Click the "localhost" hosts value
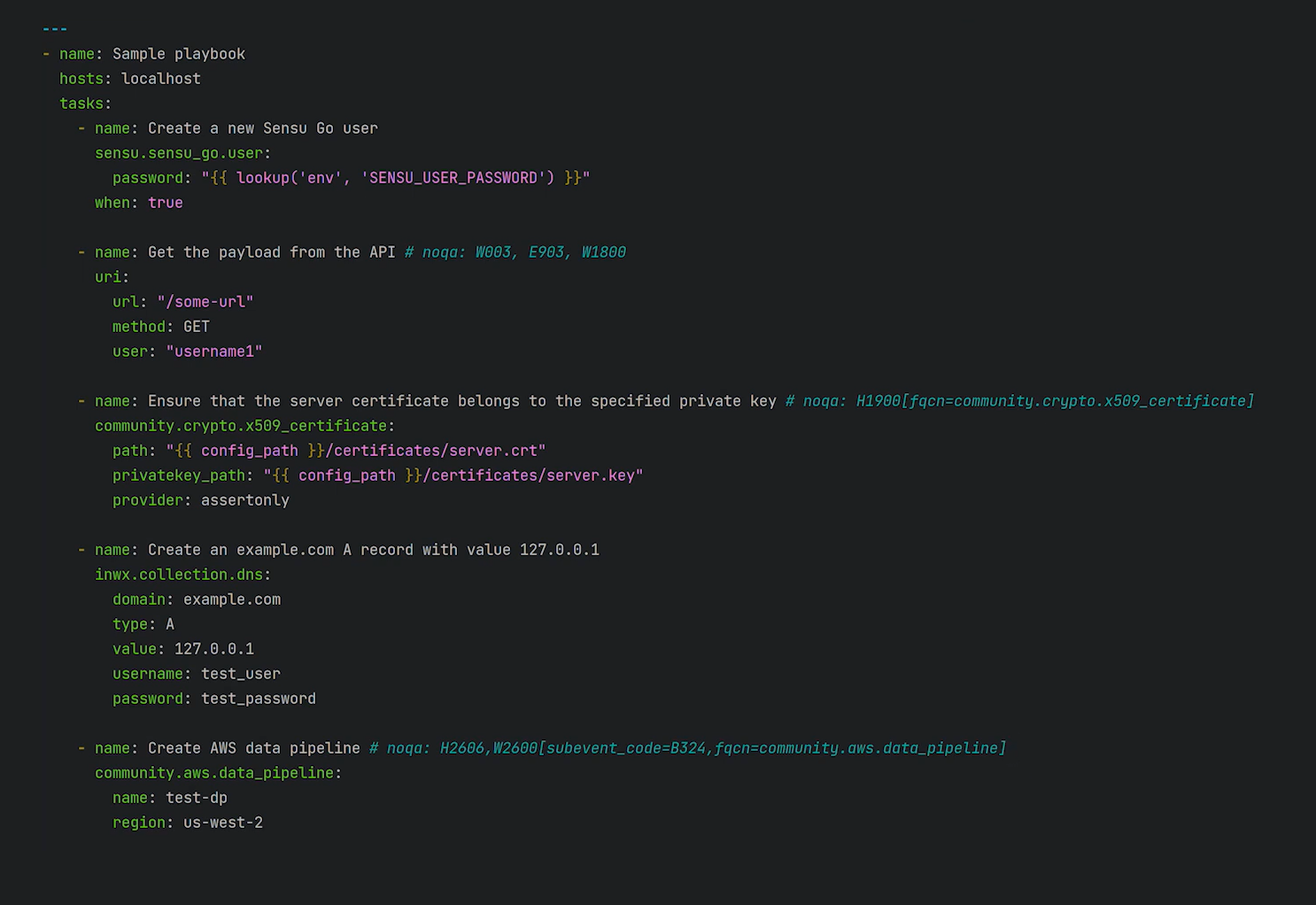The image size is (1316, 905). click(160, 79)
